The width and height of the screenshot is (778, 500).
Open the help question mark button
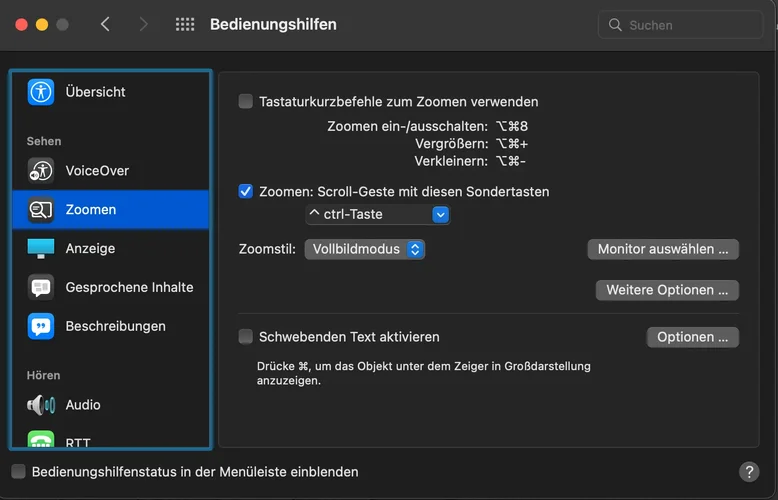pos(749,472)
